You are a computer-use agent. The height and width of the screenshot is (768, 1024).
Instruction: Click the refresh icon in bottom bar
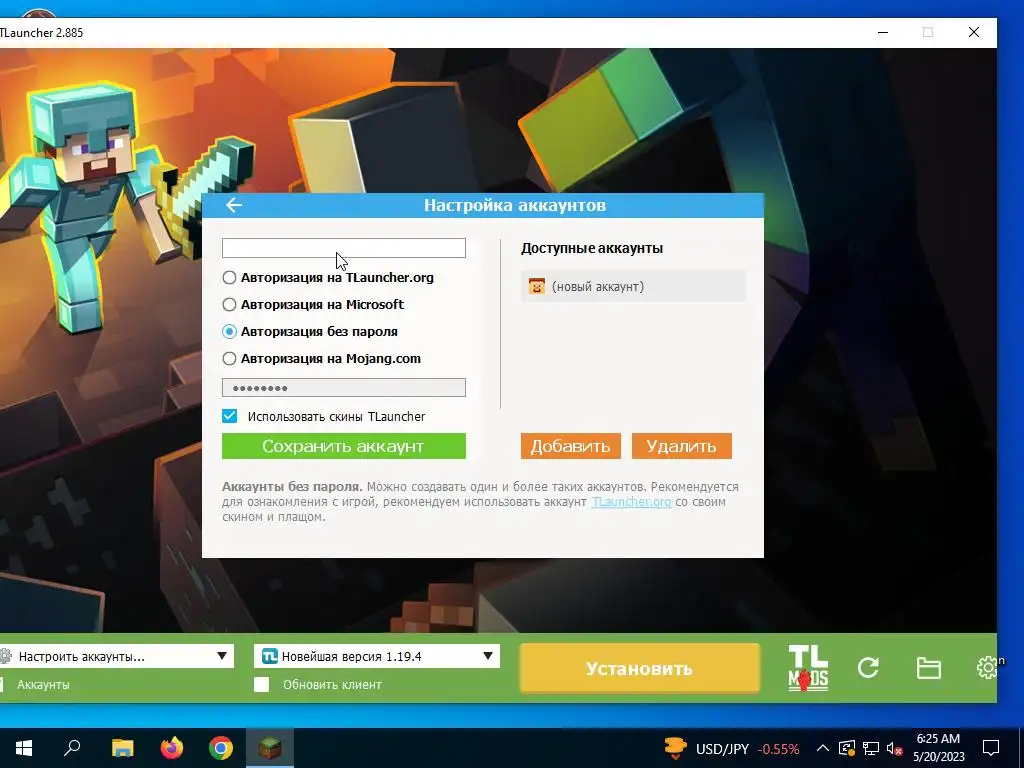coord(868,667)
